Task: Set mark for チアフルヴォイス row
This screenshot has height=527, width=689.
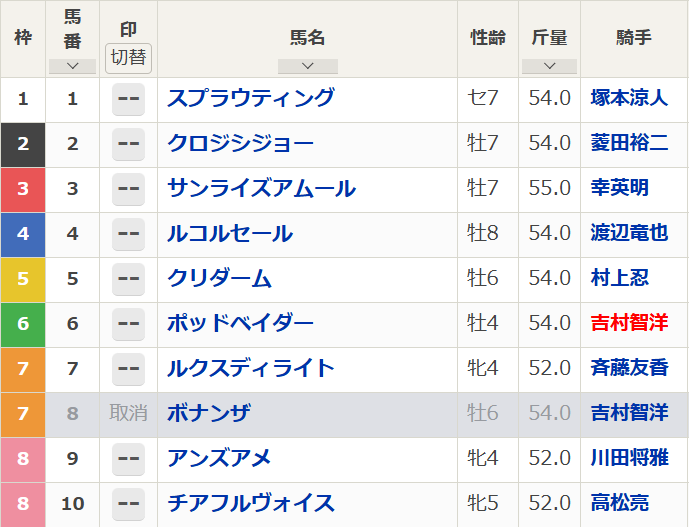Action: point(128,504)
